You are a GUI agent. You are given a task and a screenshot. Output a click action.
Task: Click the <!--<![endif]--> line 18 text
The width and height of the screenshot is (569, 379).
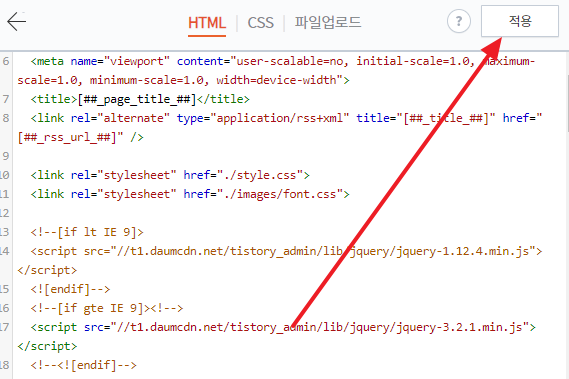click(84, 365)
